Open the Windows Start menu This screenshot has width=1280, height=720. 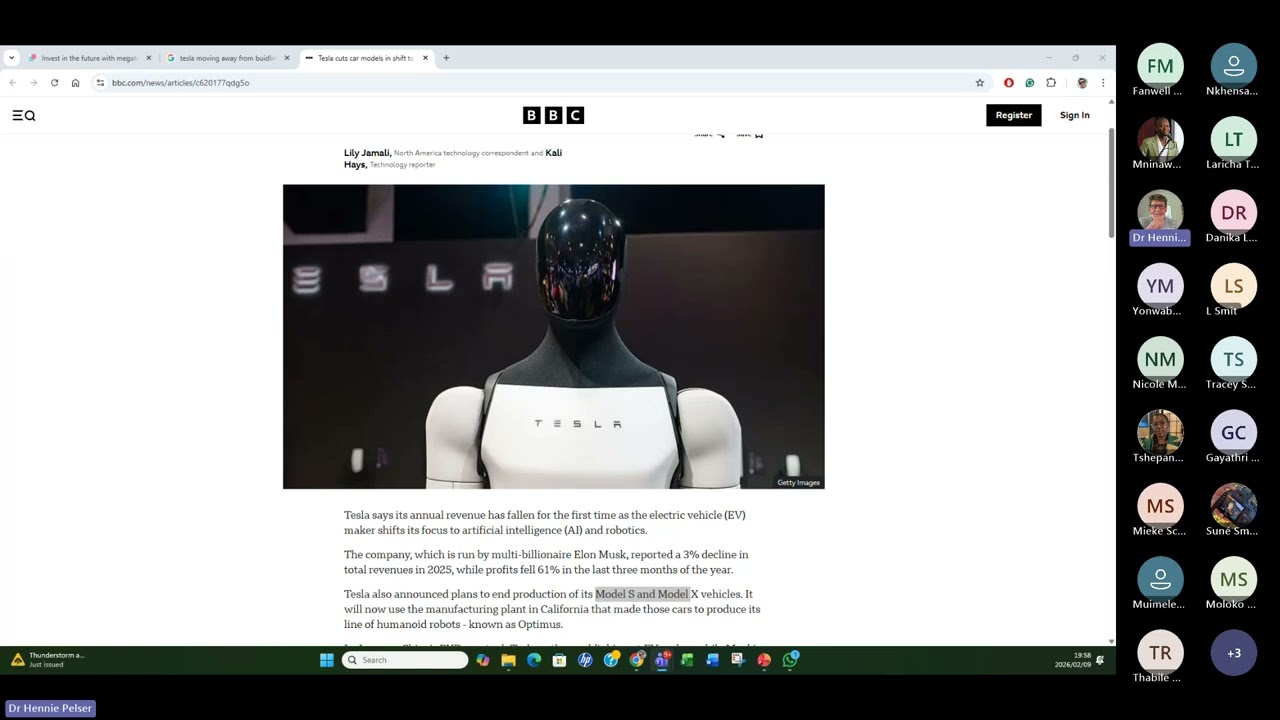[x=327, y=660]
